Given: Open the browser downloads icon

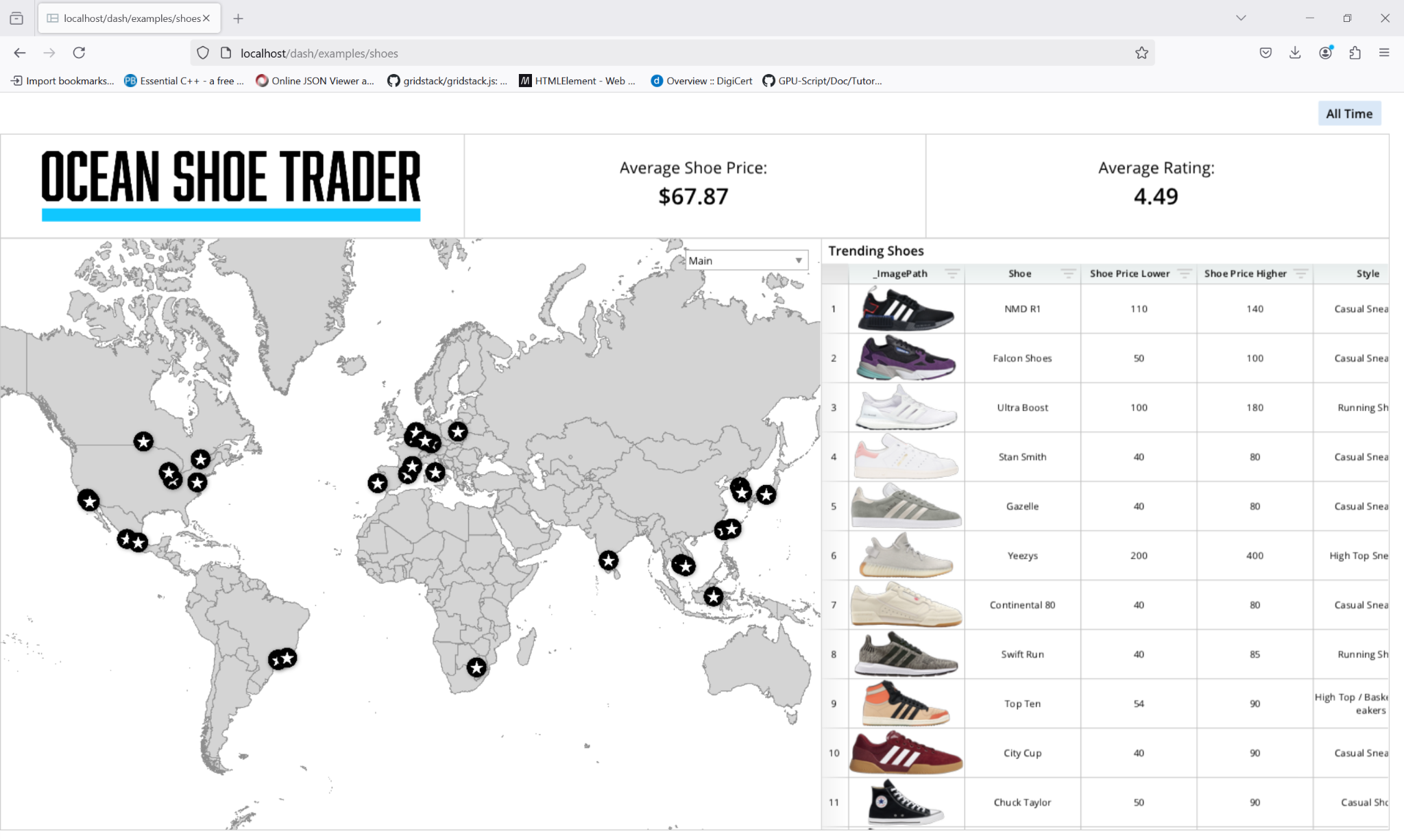Looking at the screenshot, I should 1295,53.
